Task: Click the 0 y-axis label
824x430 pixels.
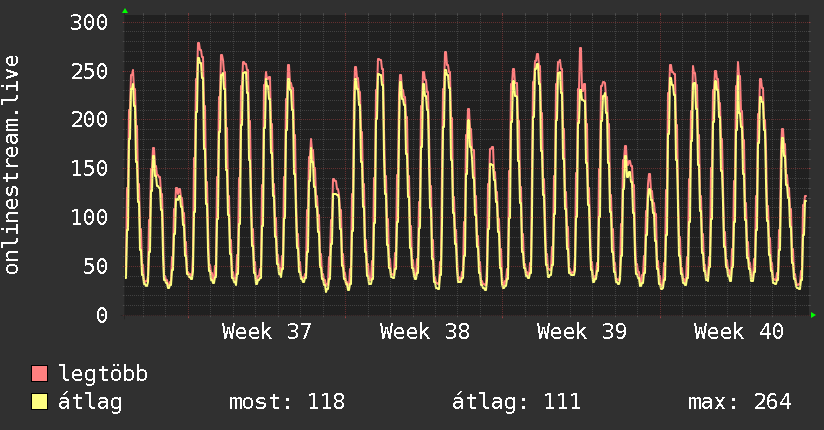Action: point(101,315)
